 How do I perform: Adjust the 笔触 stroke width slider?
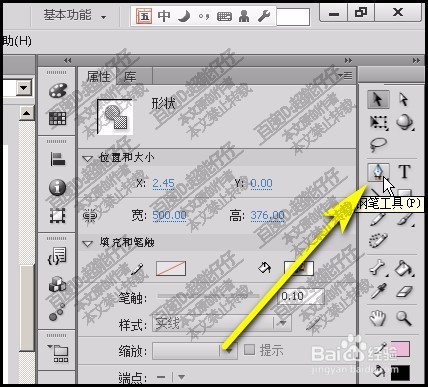coord(208,296)
